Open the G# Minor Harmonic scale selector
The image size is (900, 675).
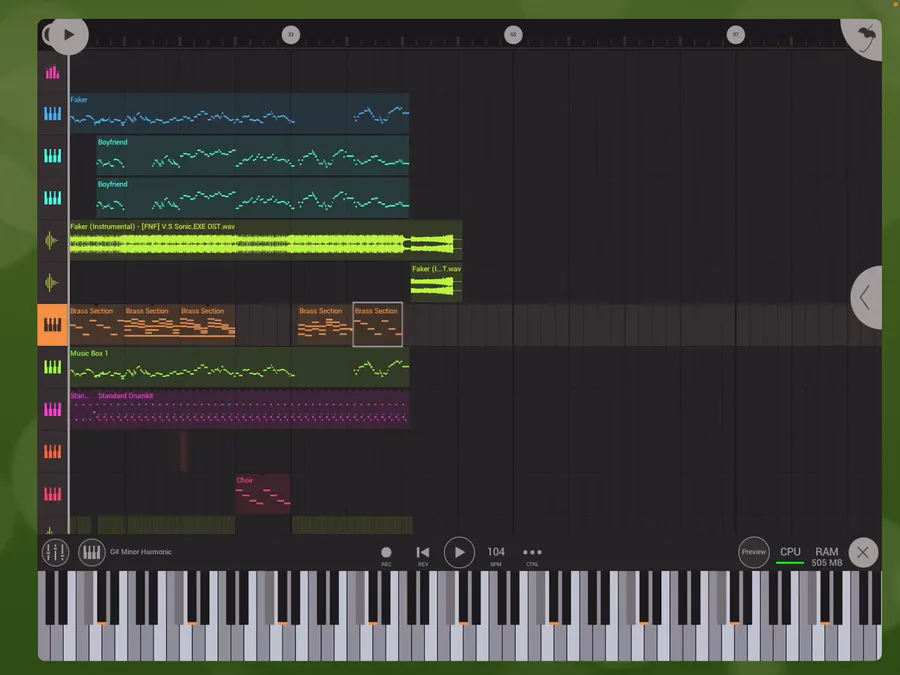[141, 552]
